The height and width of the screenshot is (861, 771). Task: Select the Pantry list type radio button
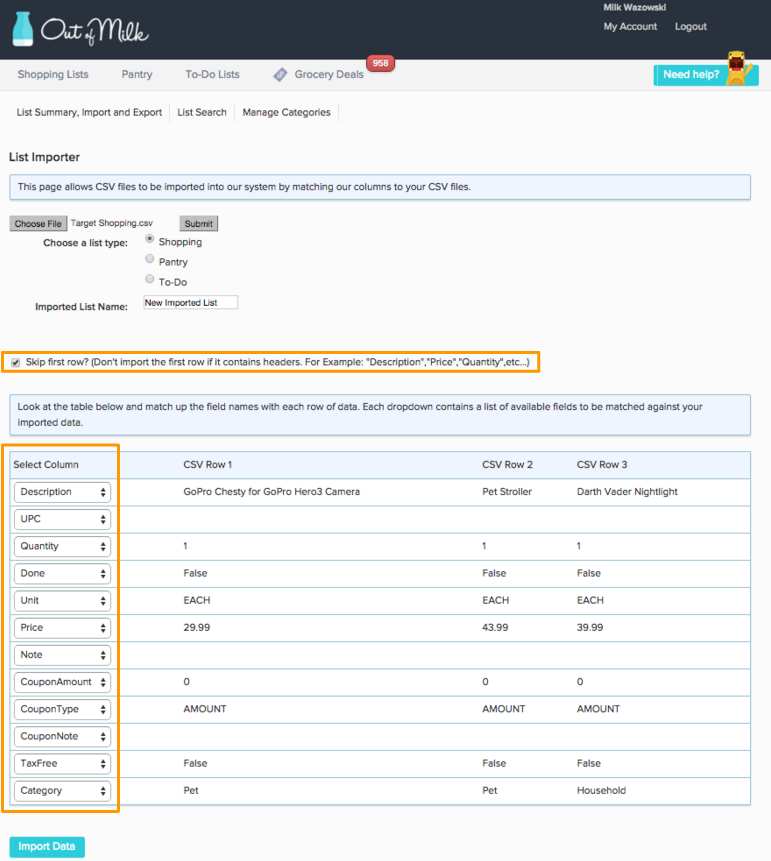click(149, 259)
